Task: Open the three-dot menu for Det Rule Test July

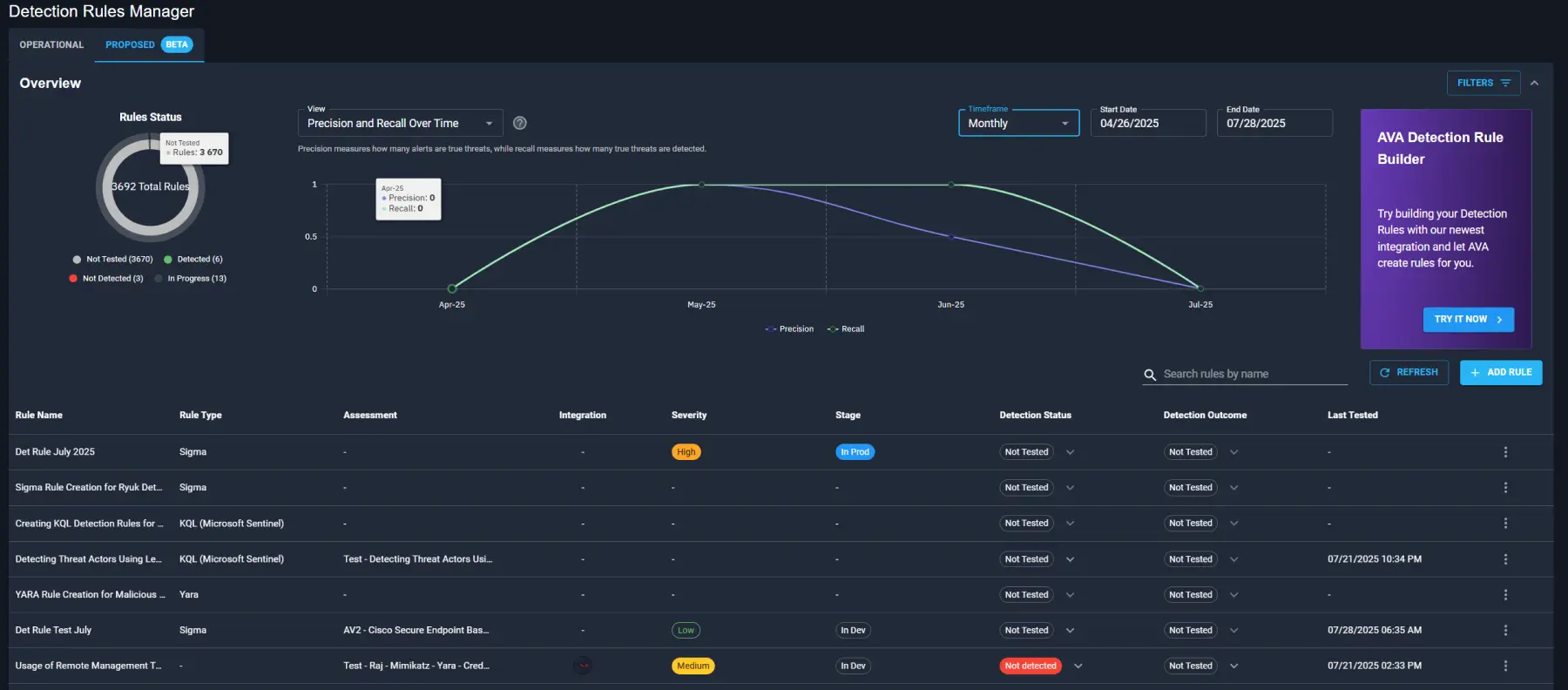Action: [1505, 630]
